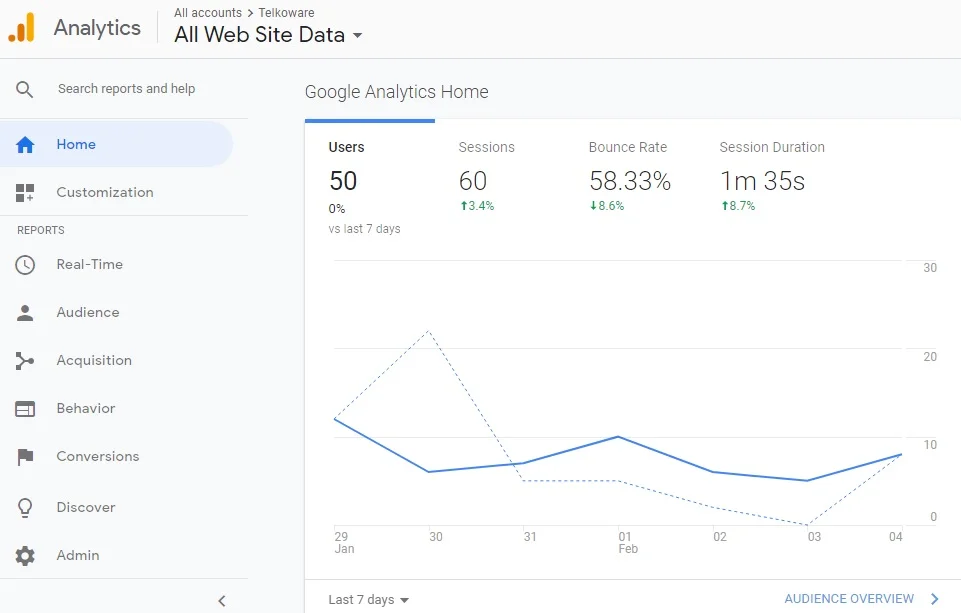Click the Acquisition branching arrows icon
The width and height of the screenshot is (961, 613).
point(25,361)
